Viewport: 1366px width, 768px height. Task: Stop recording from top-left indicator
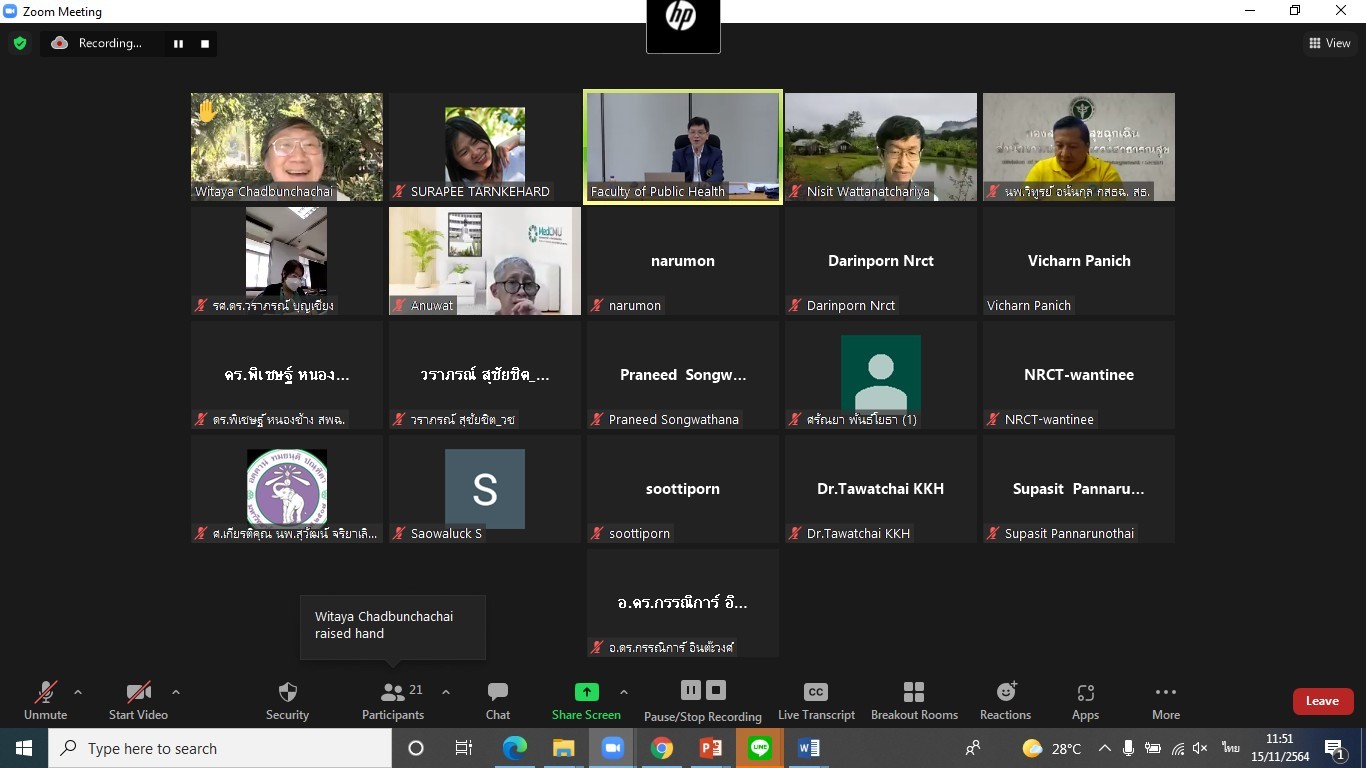coord(205,43)
